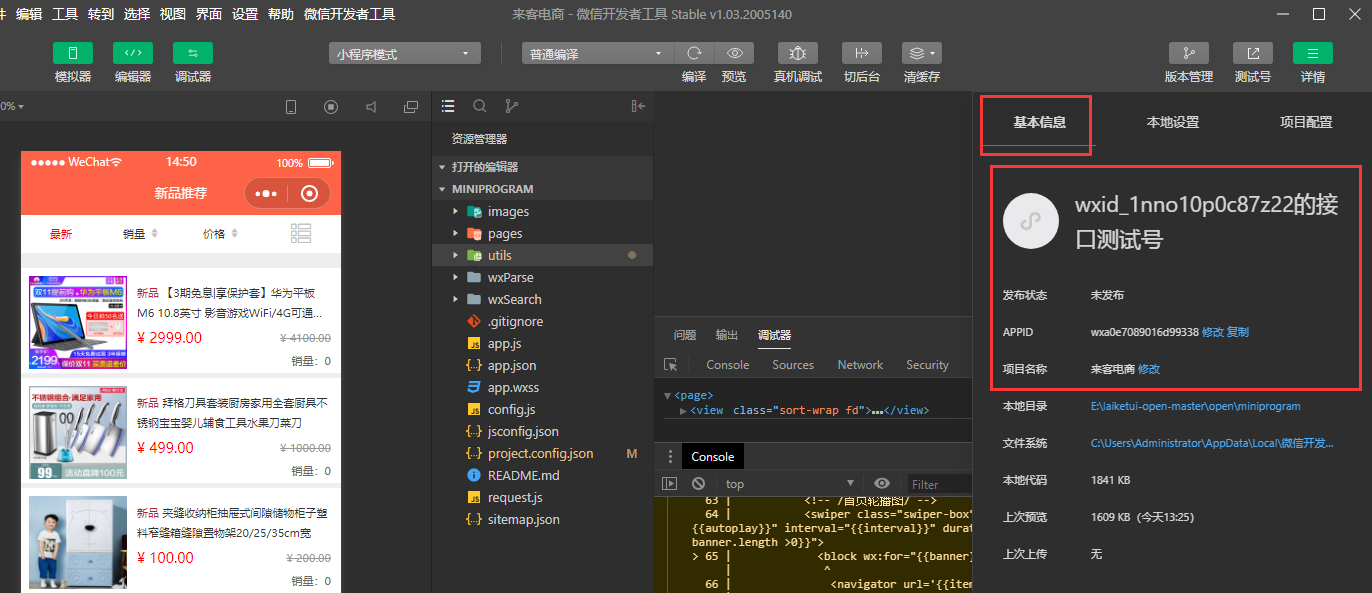Click the phone device icon above simulator

click(291, 107)
